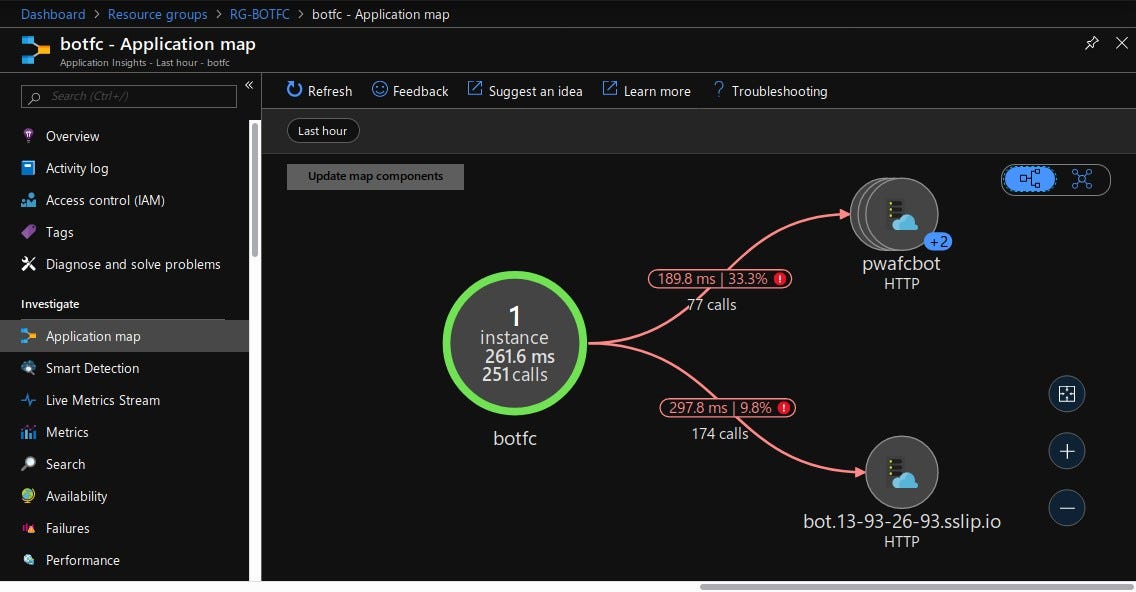Collapse the left navigation menu
1136x592 pixels.
(x=248, y=86)
